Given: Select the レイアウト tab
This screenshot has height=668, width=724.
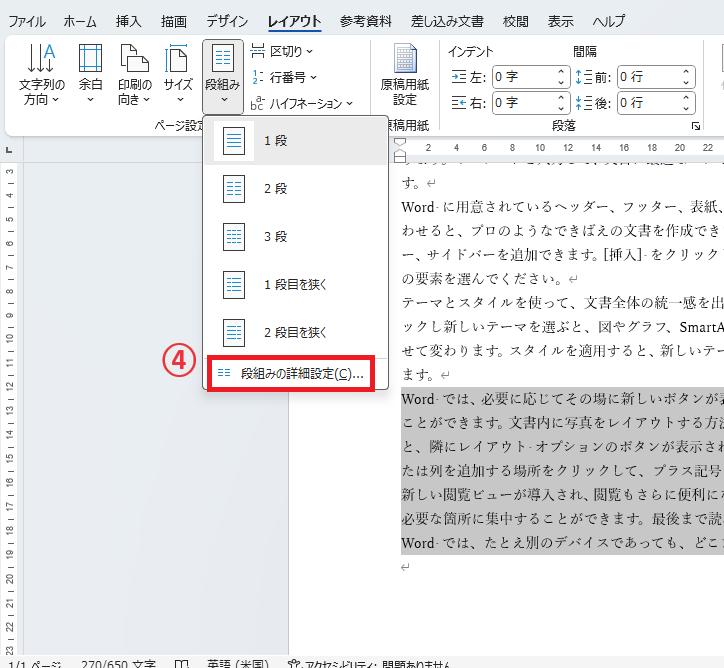Looking at the screenshot, I should 294,21.
